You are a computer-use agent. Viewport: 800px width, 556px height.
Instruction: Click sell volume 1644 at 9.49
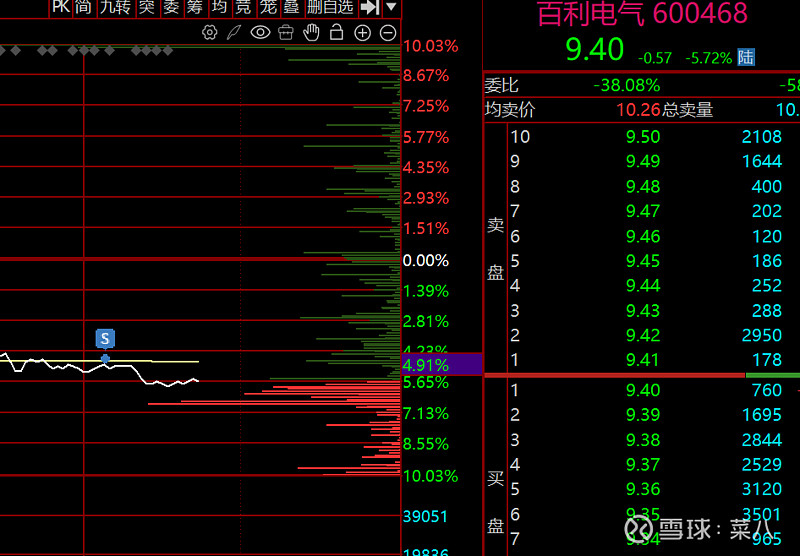(762, 161)
